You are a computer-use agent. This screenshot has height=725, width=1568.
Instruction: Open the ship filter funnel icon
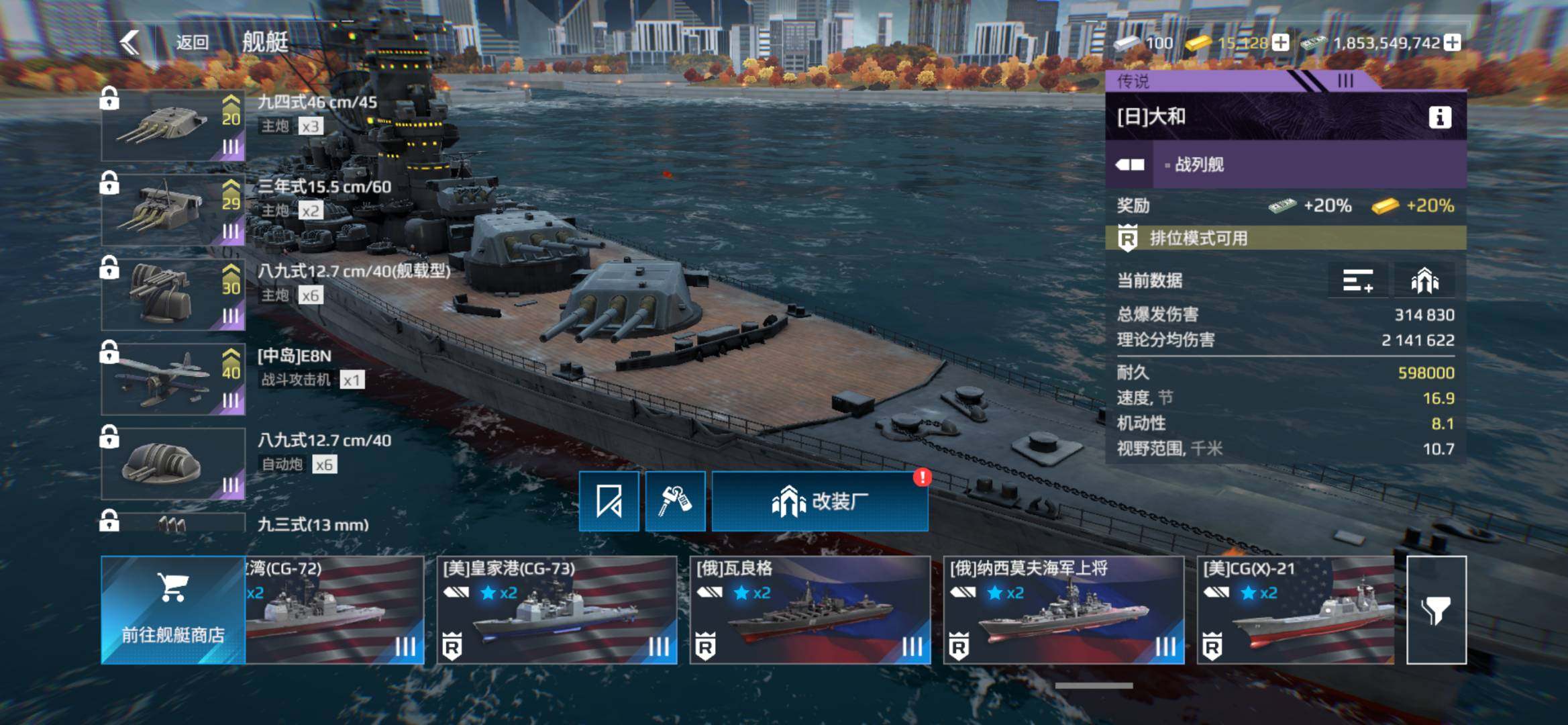(1436, 610)
